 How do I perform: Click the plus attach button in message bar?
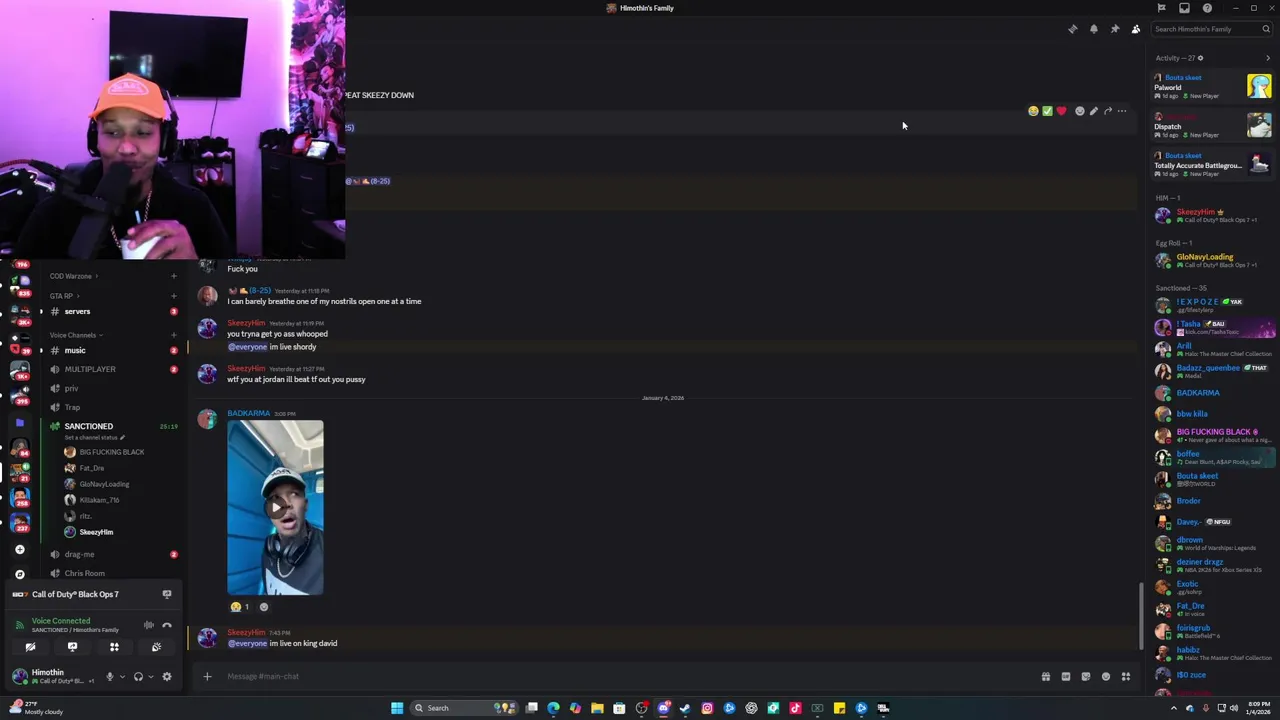click(x=207, y=676)
